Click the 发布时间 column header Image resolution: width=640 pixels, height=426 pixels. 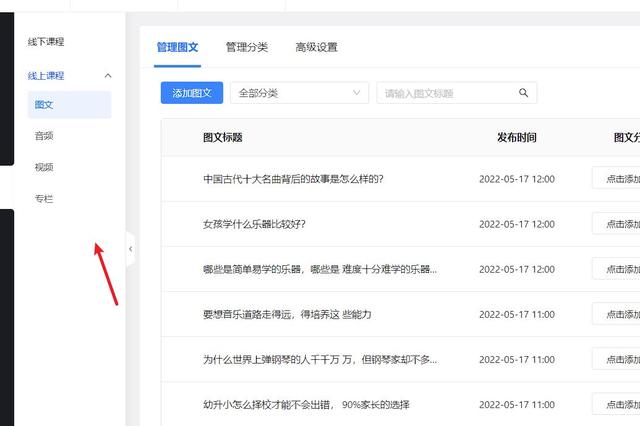click(516, 138)
